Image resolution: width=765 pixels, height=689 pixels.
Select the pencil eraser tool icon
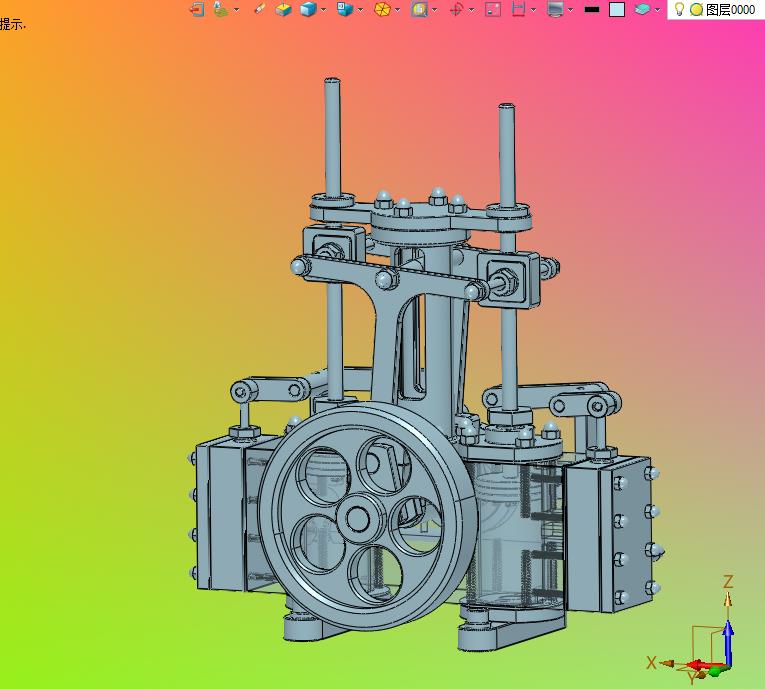(260, 9)
